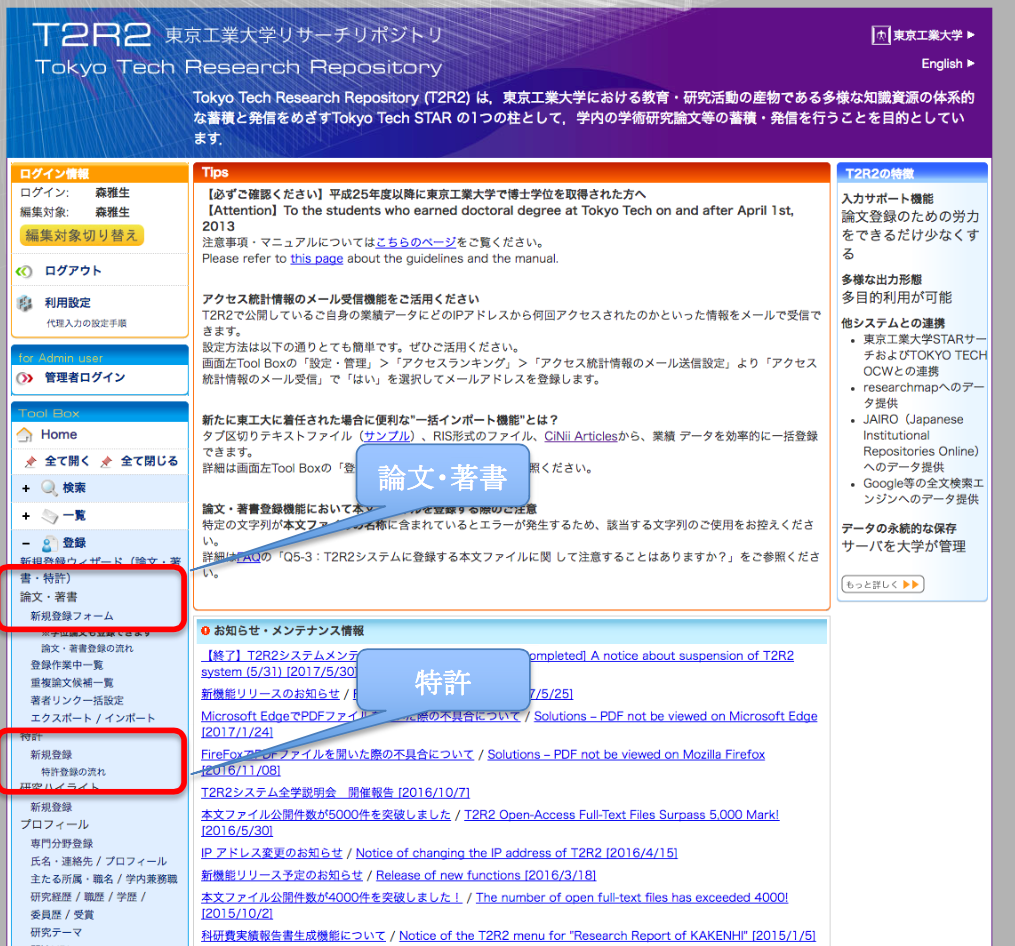The image size is (1015, 946).
Task: Open 主たる所属・職名 / 学内兼務職
Action: 104,879
